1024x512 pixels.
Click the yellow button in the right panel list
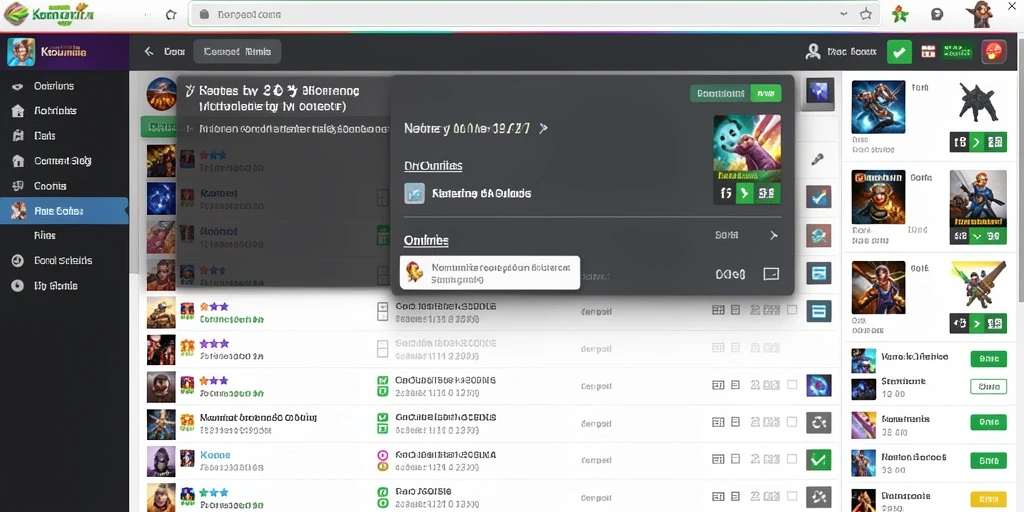(989, 498)
